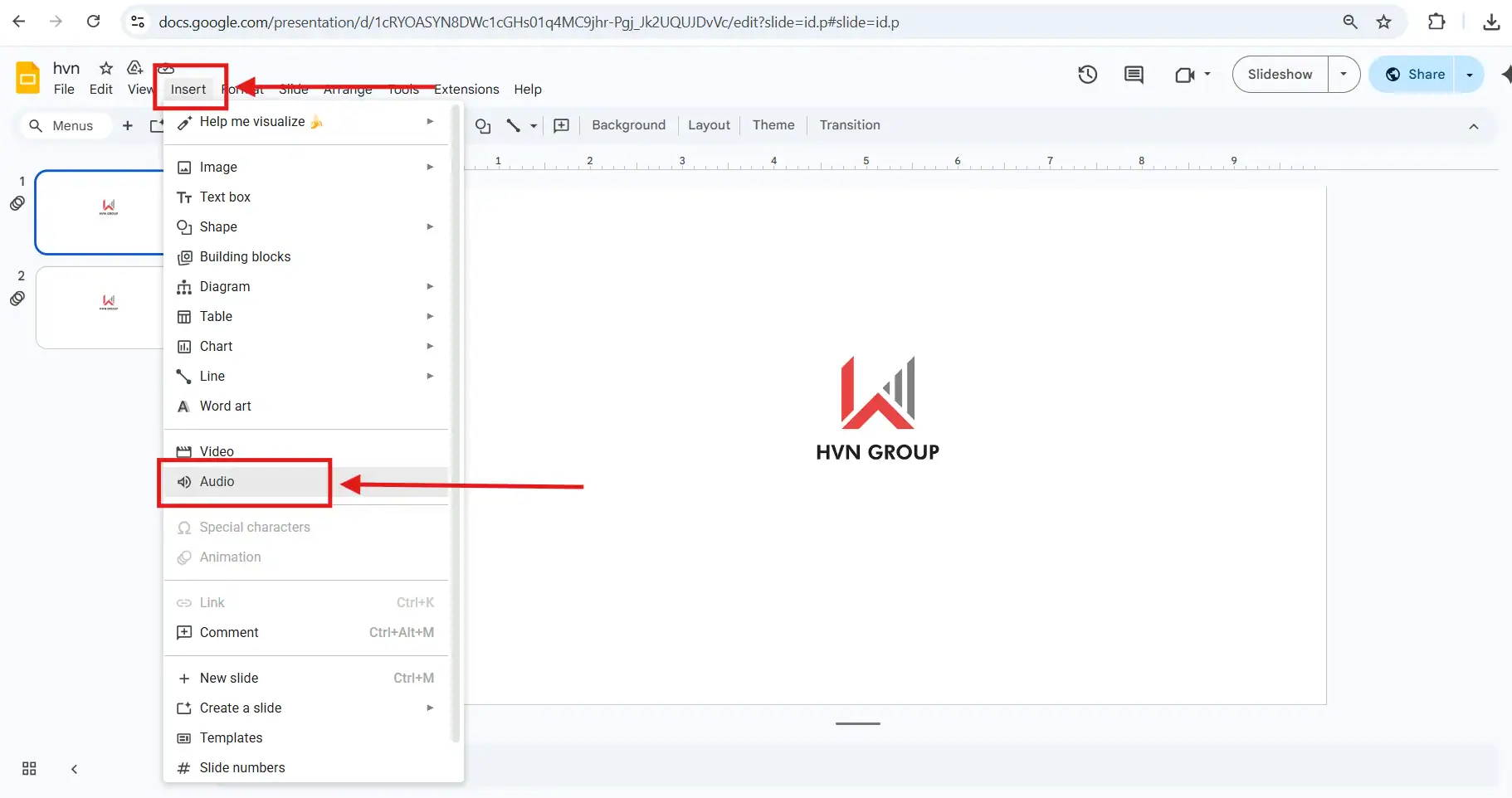
Task: Choose Comment in the Insert menu
Action: [306, 632]
